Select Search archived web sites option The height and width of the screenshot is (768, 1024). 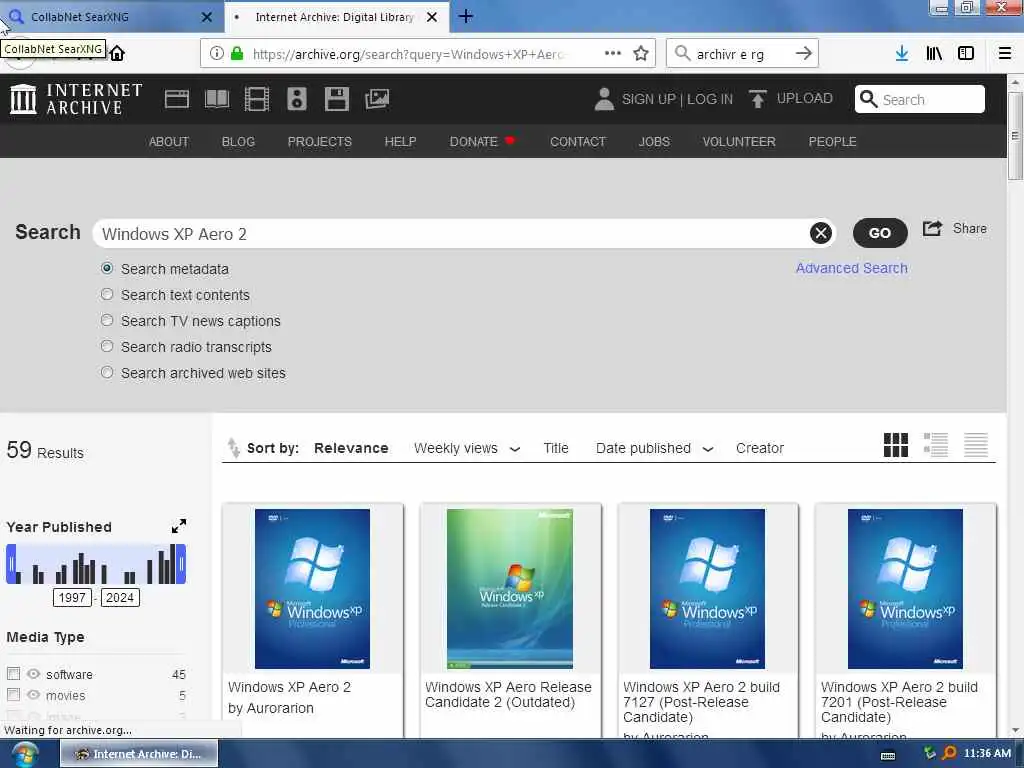[x=107, y=372]
